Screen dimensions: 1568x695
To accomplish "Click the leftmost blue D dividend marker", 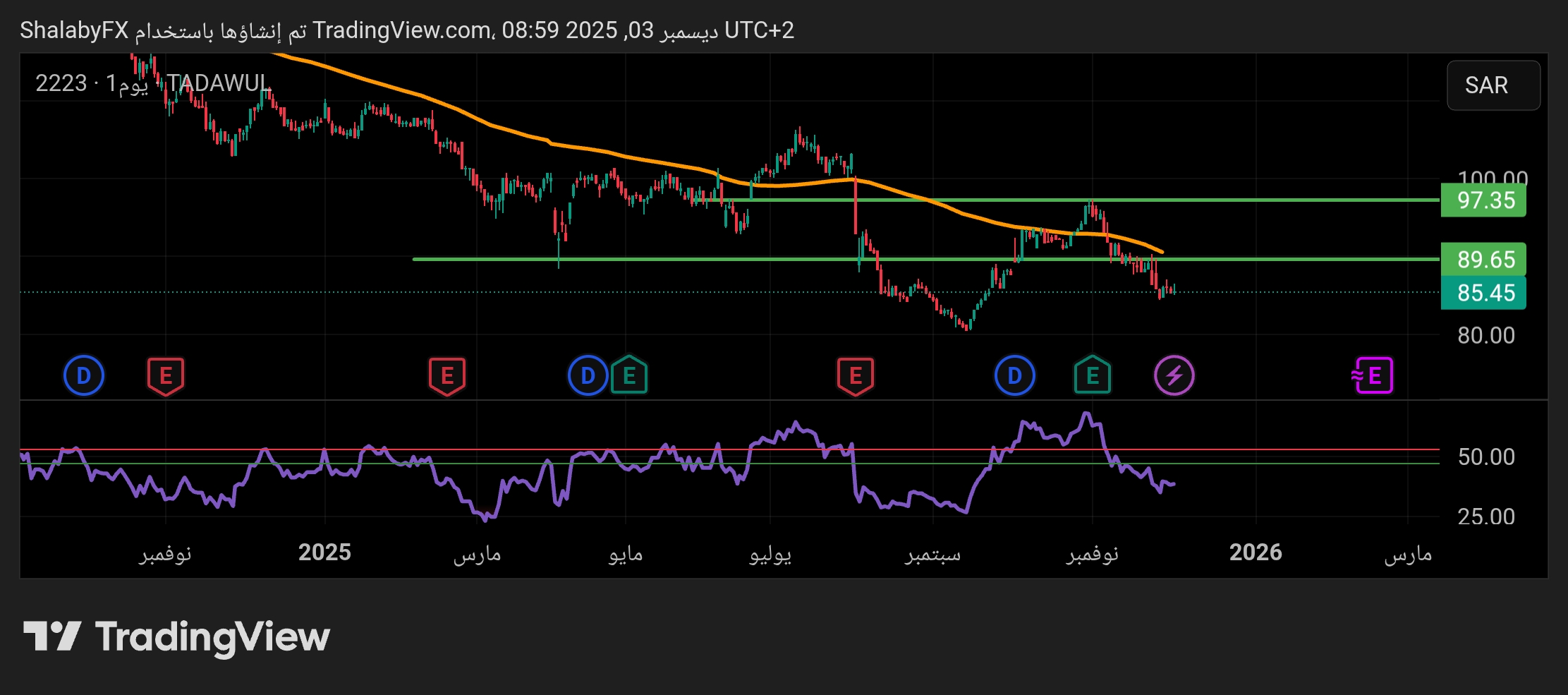I will coord(84,375).
